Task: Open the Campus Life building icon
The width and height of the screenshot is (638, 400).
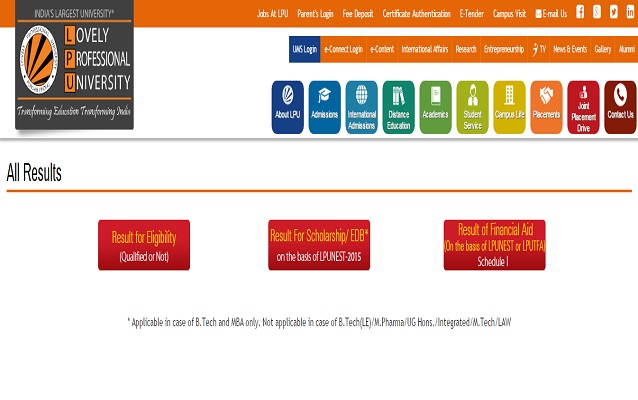Action: (x=509, y=107)
